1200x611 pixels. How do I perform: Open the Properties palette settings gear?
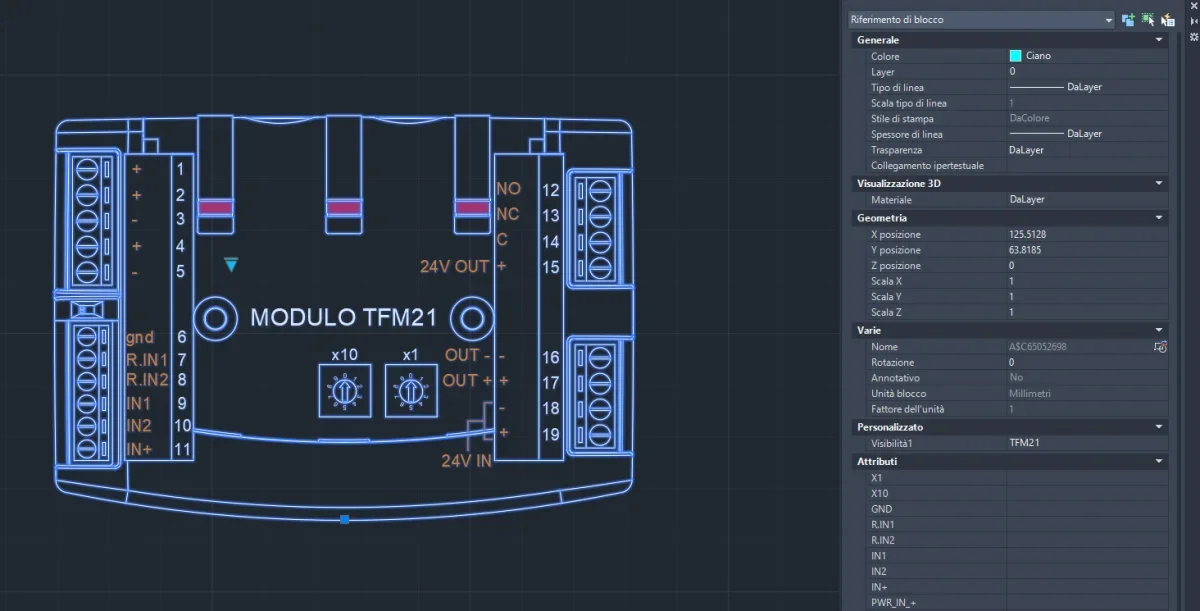(1194, 36)
